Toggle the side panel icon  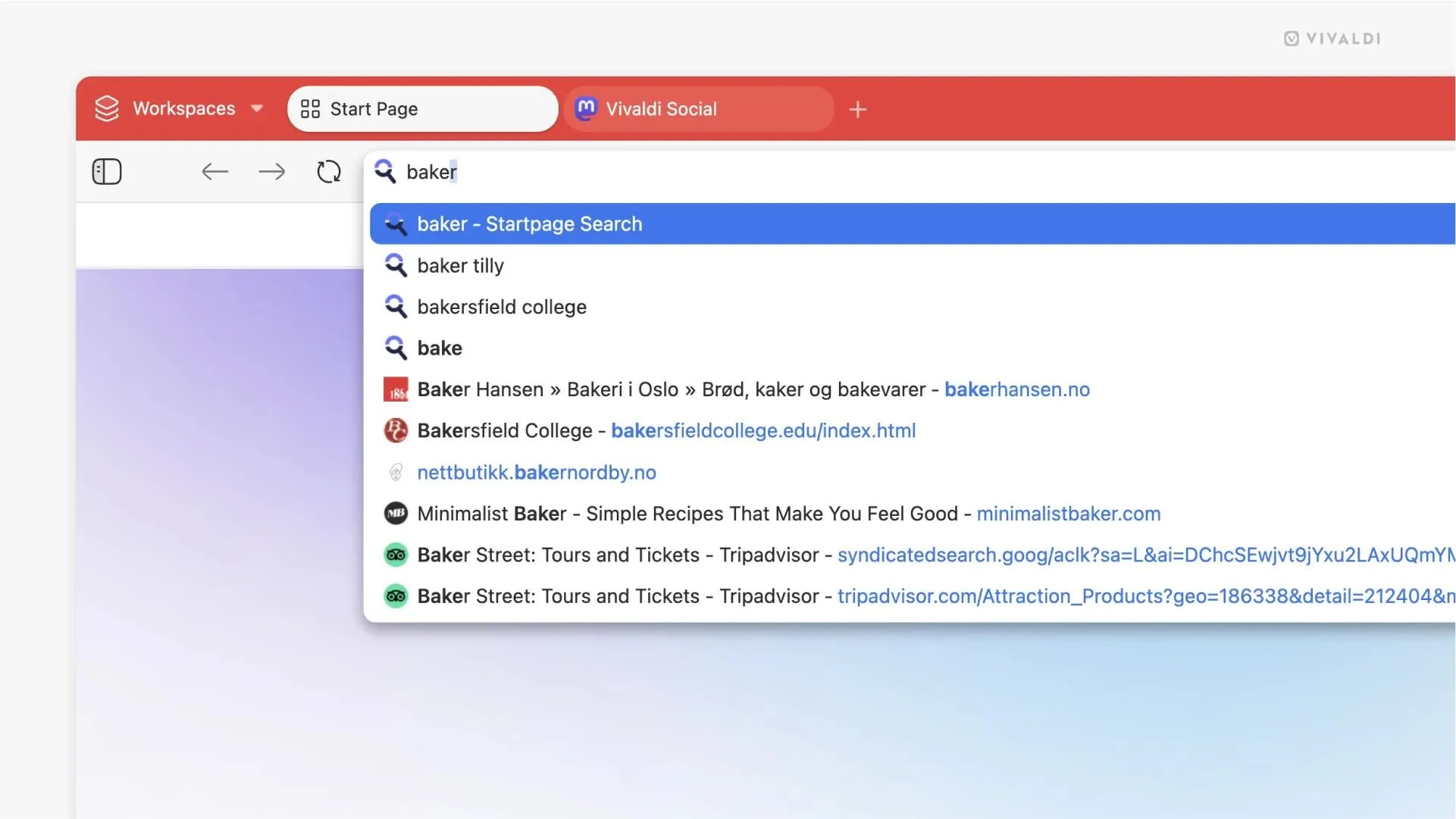(x=107, y=172)
